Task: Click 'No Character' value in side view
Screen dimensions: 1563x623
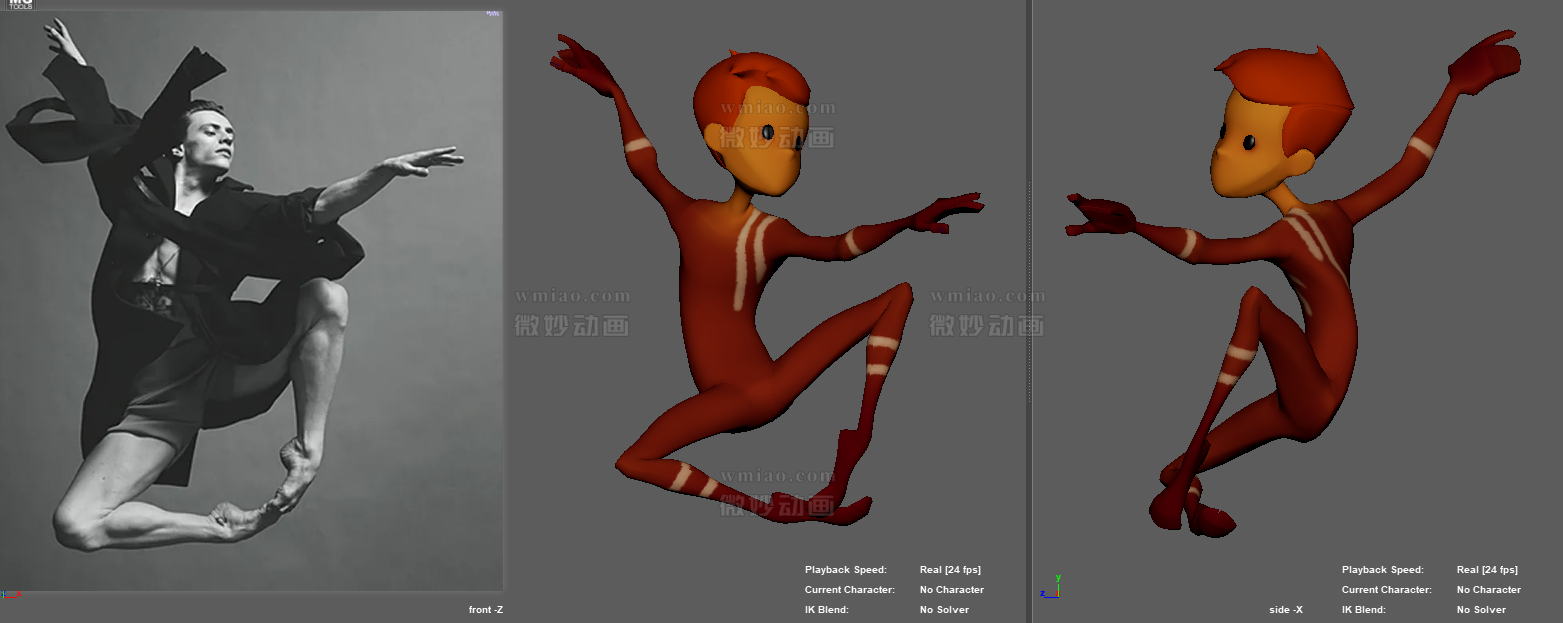Action: [x=1488, y=590]
